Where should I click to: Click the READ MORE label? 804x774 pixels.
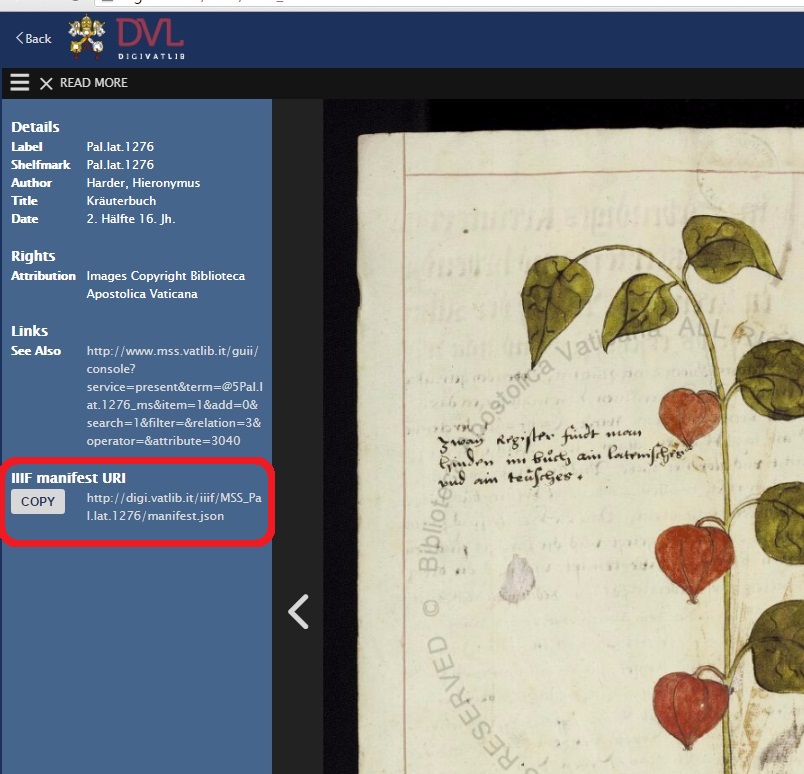click(x=94, y=83)
